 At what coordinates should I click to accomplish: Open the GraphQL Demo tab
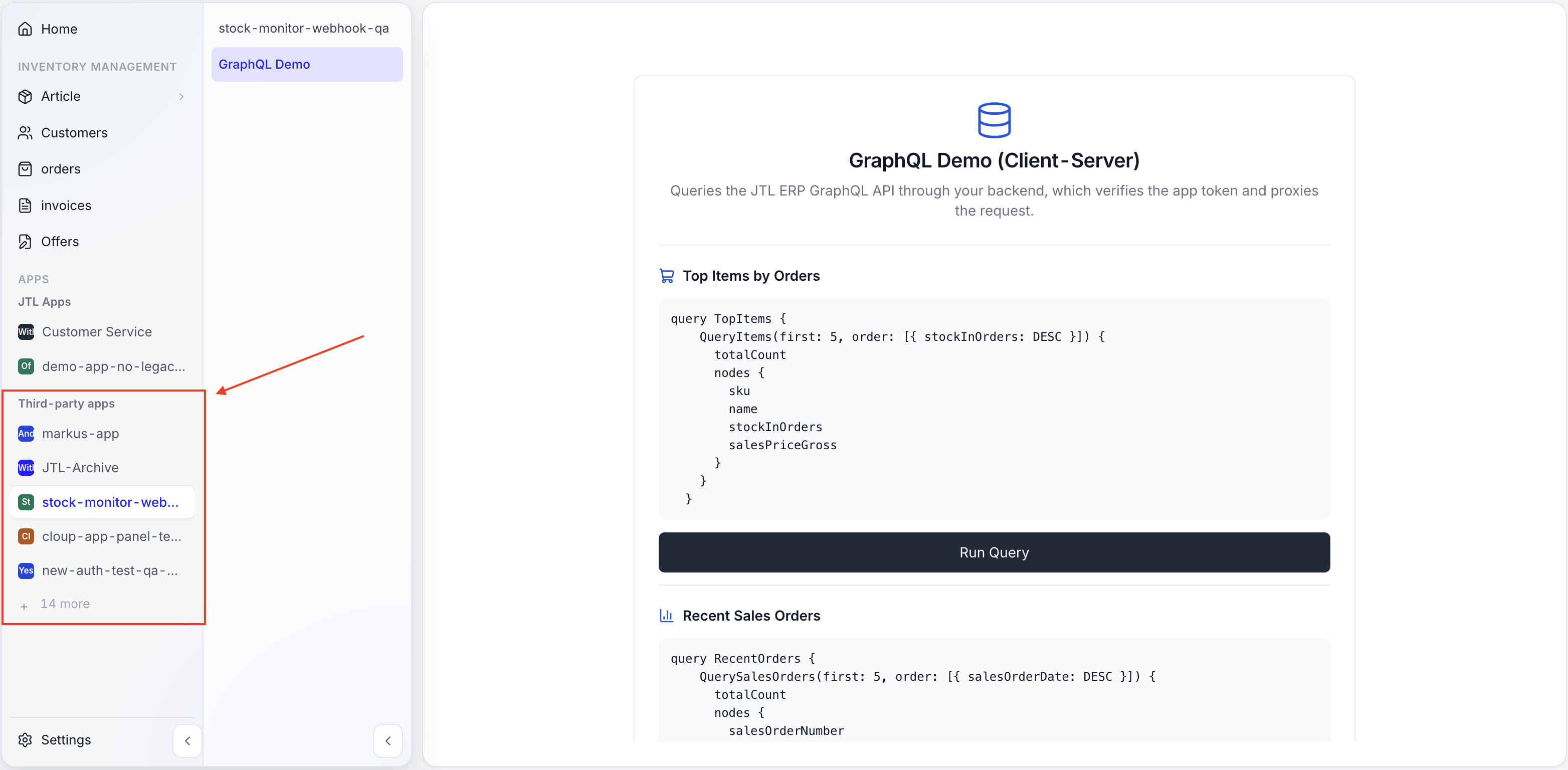(x=307, y=64)
